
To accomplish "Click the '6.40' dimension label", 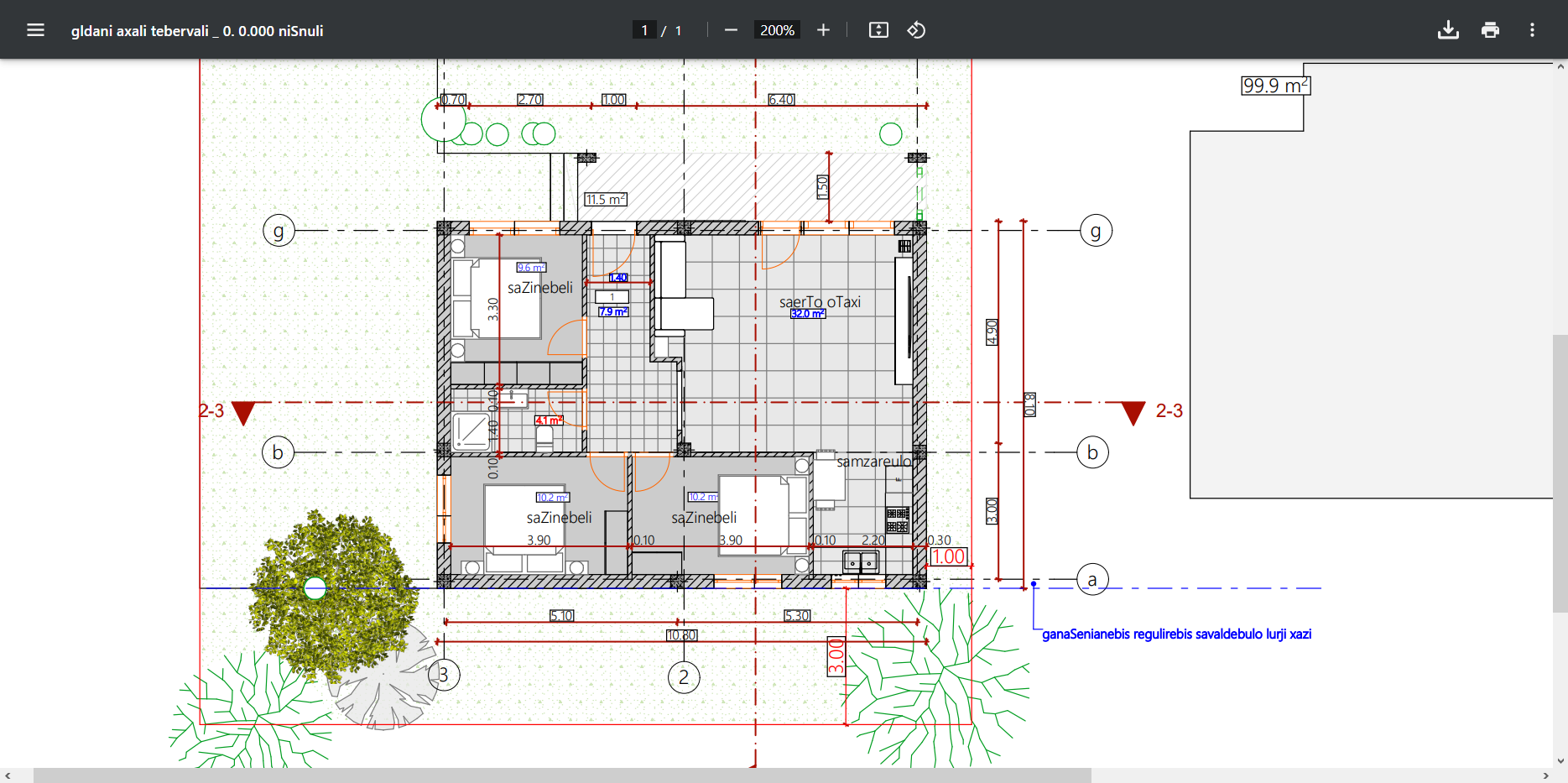I will [x=781, y=100].
